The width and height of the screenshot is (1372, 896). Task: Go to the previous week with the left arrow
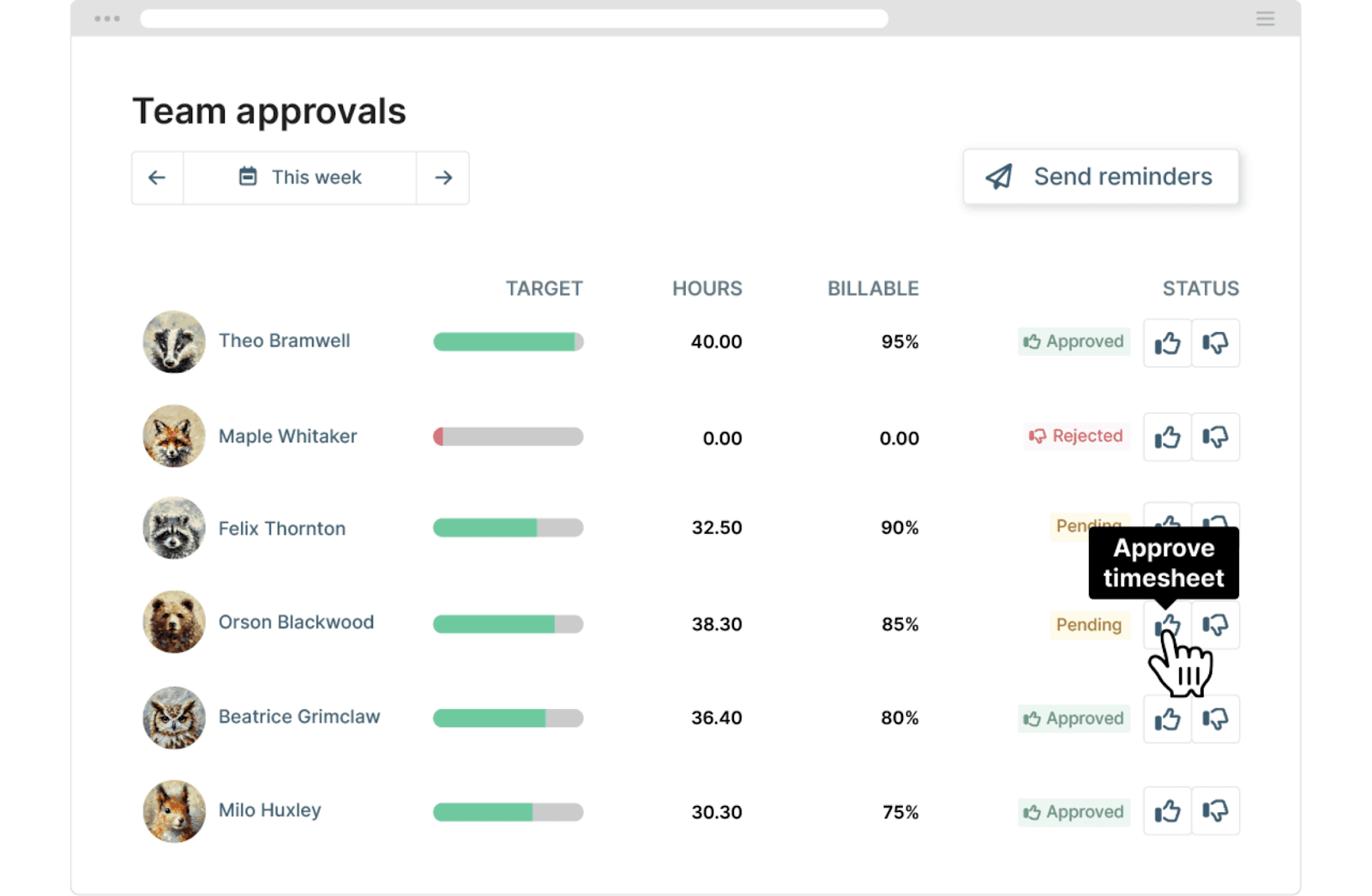click(157, 177)
